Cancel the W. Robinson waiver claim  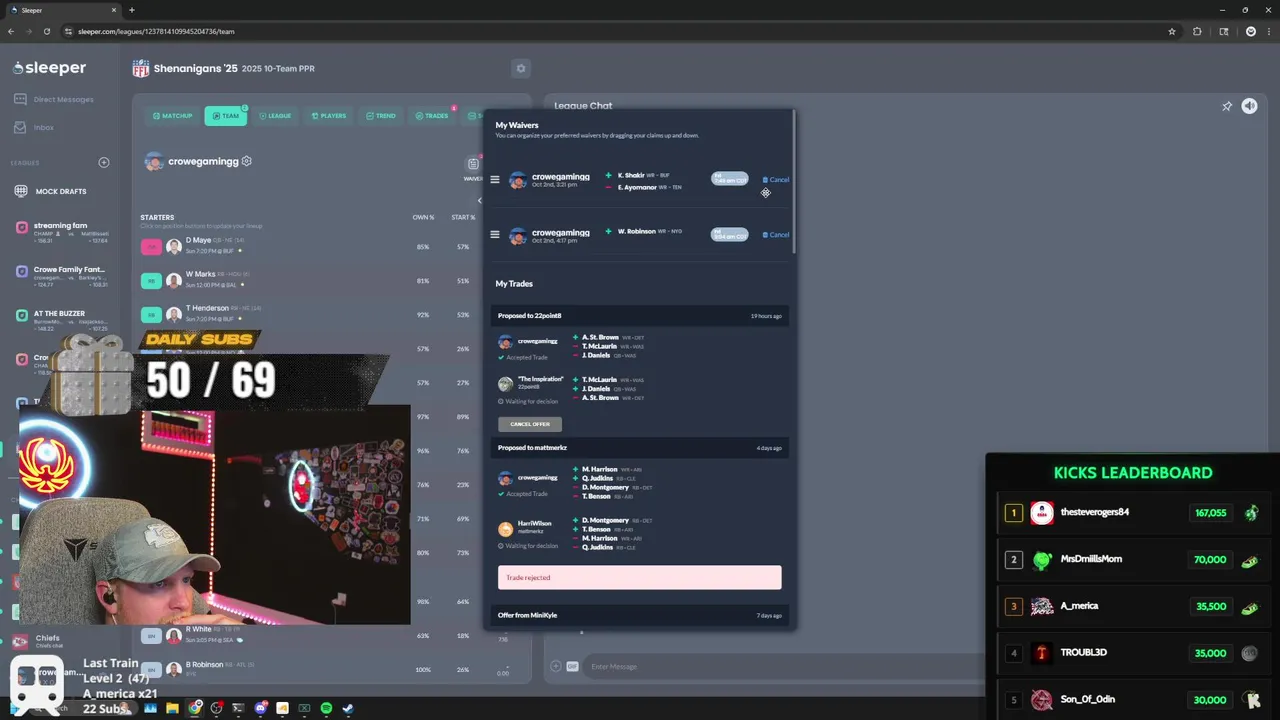pyautogui.click(x=776, y=235)
